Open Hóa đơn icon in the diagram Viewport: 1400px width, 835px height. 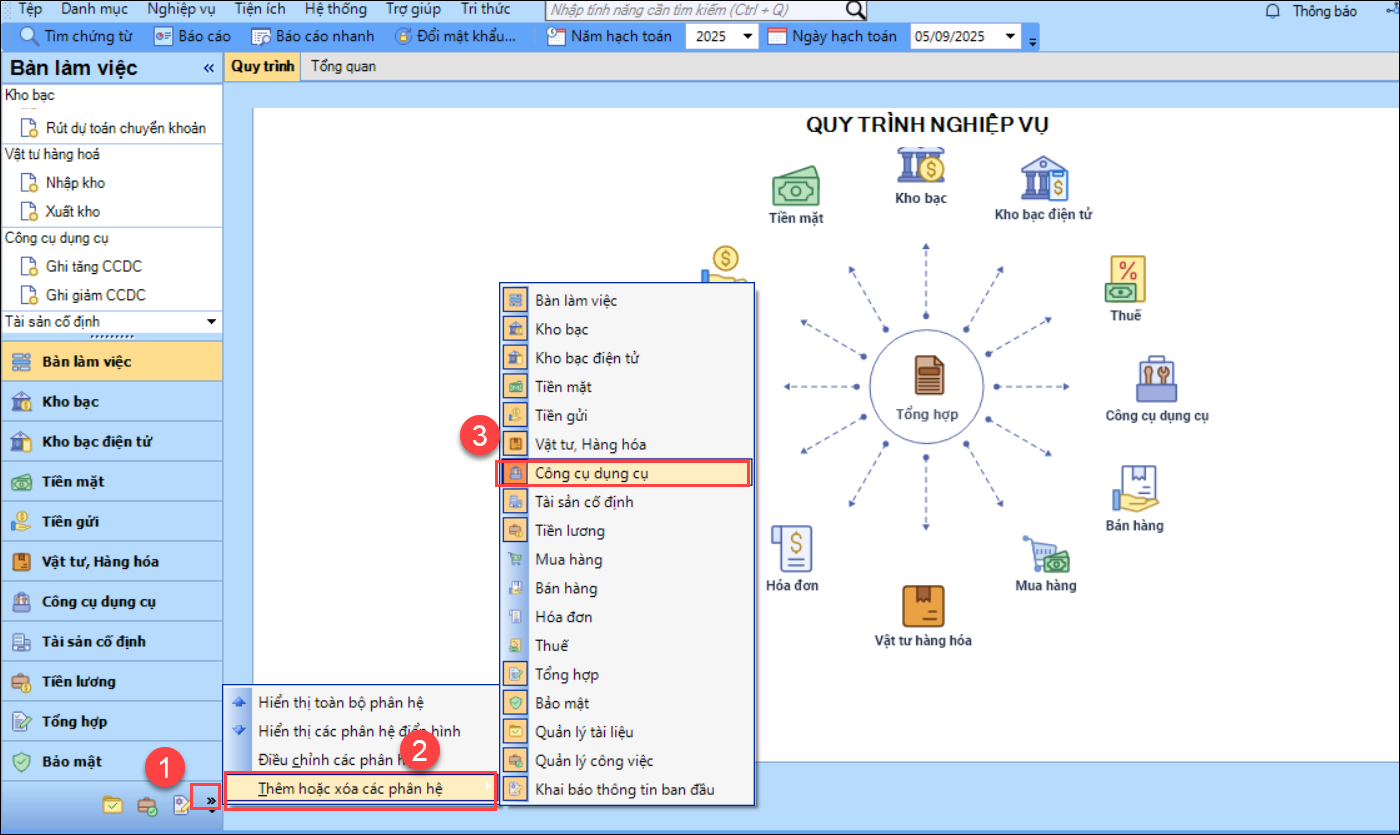(792, 548)
